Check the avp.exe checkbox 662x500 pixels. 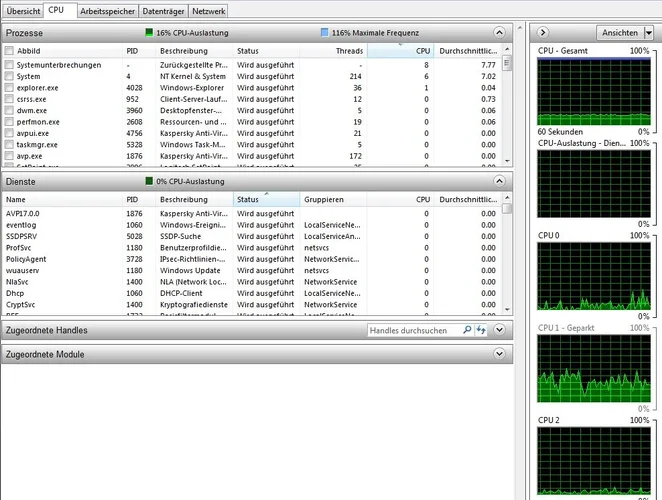point(9,156)
